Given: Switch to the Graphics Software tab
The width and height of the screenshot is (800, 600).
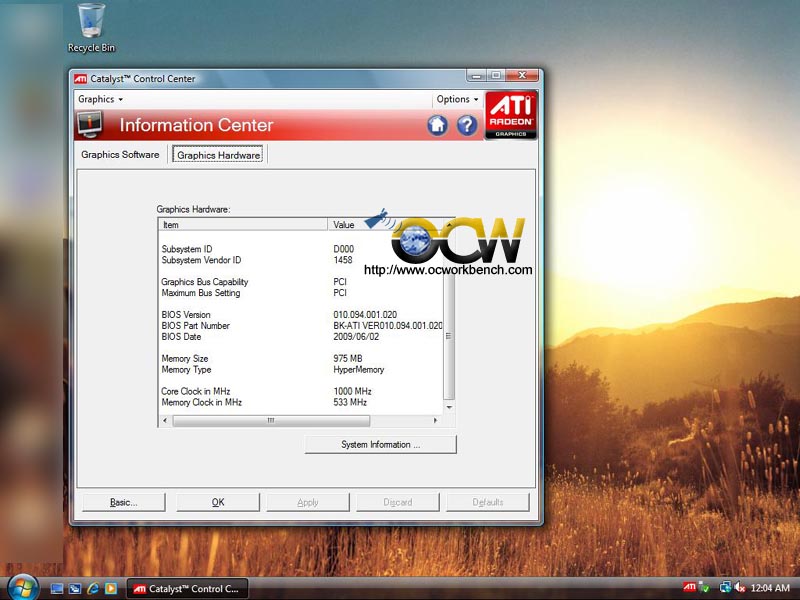Looking at the screenshot, I should (120, 155).
